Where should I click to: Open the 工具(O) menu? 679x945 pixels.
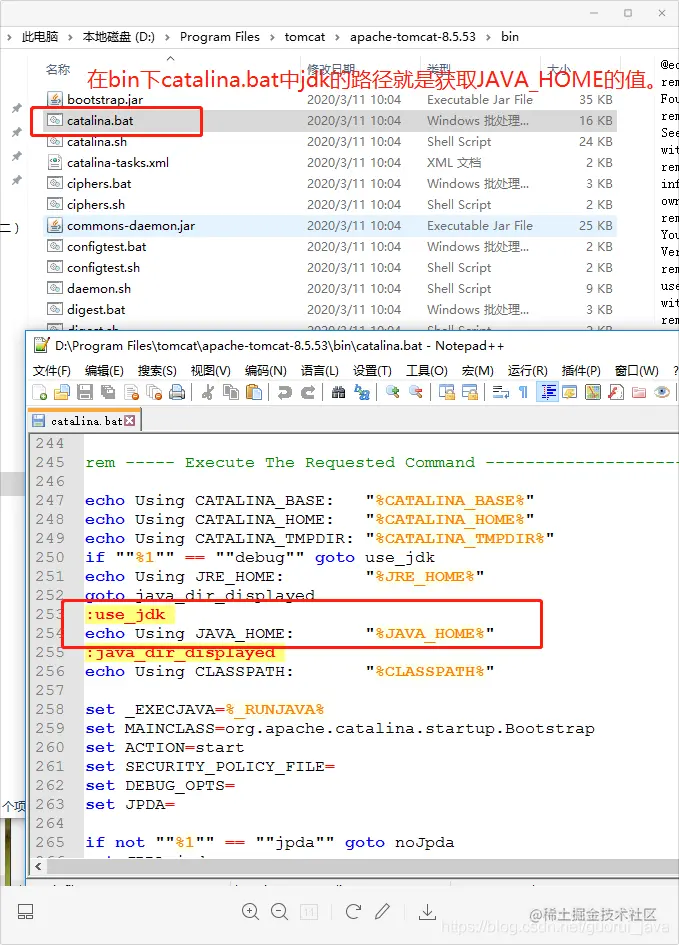[427, 371]
